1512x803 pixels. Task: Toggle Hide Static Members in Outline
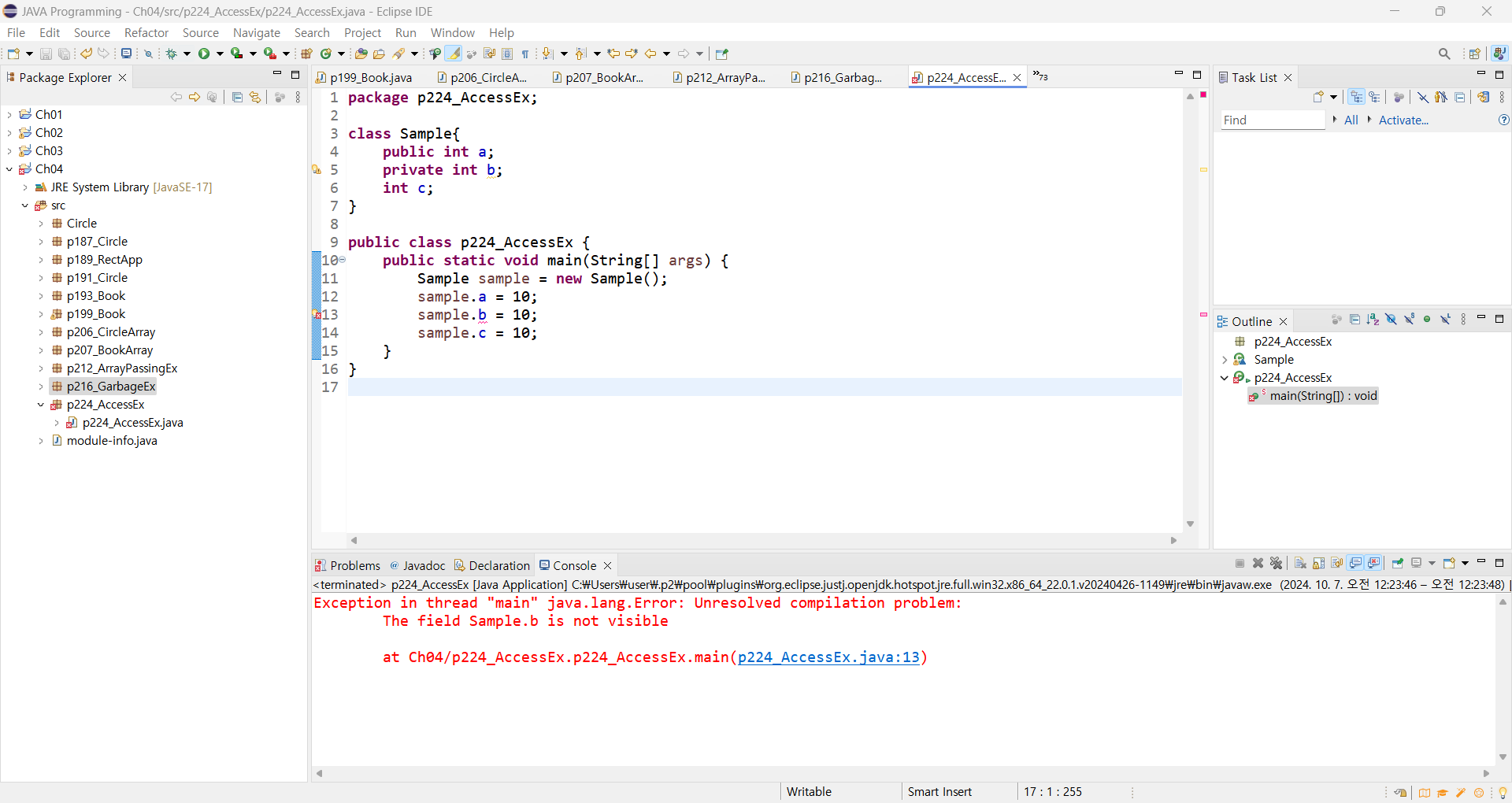1409,319
